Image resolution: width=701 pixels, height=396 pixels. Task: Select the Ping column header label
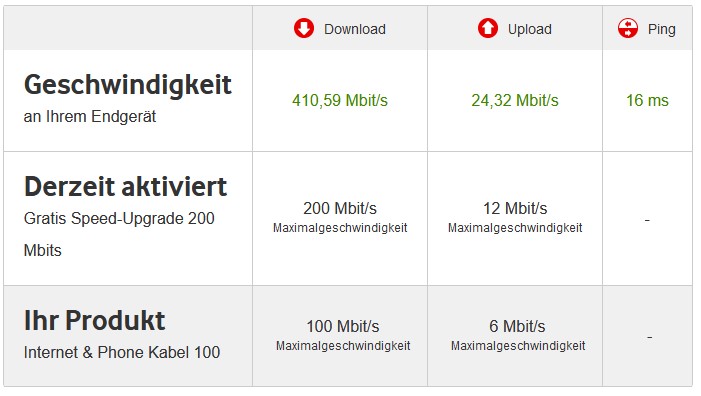click(x=662, y=29)
